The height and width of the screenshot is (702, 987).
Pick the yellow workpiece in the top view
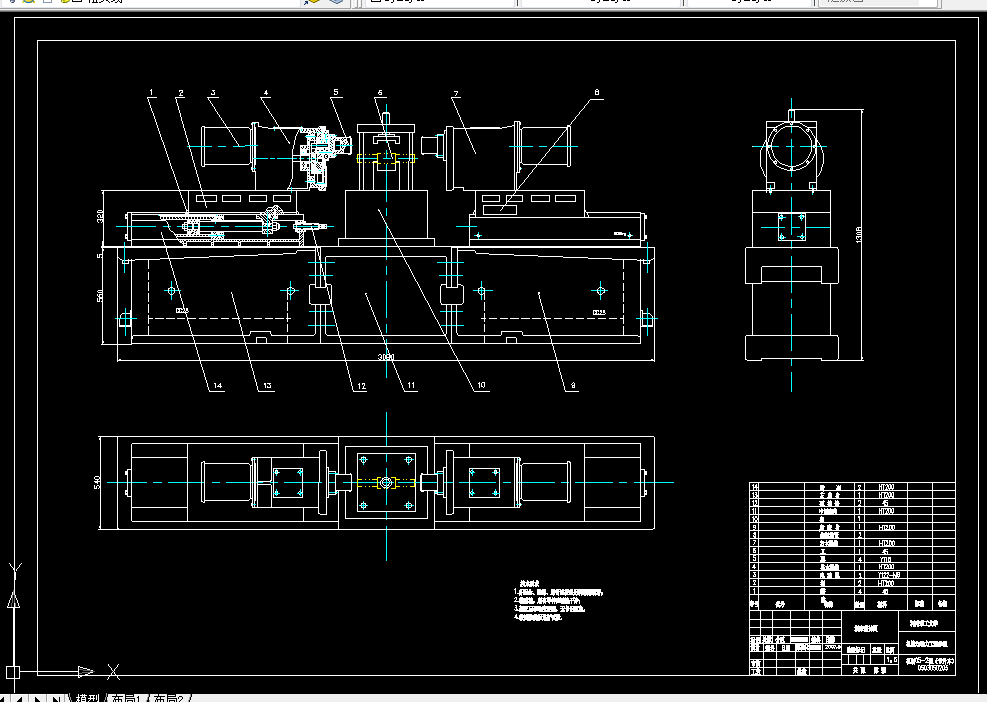(386, 483)
